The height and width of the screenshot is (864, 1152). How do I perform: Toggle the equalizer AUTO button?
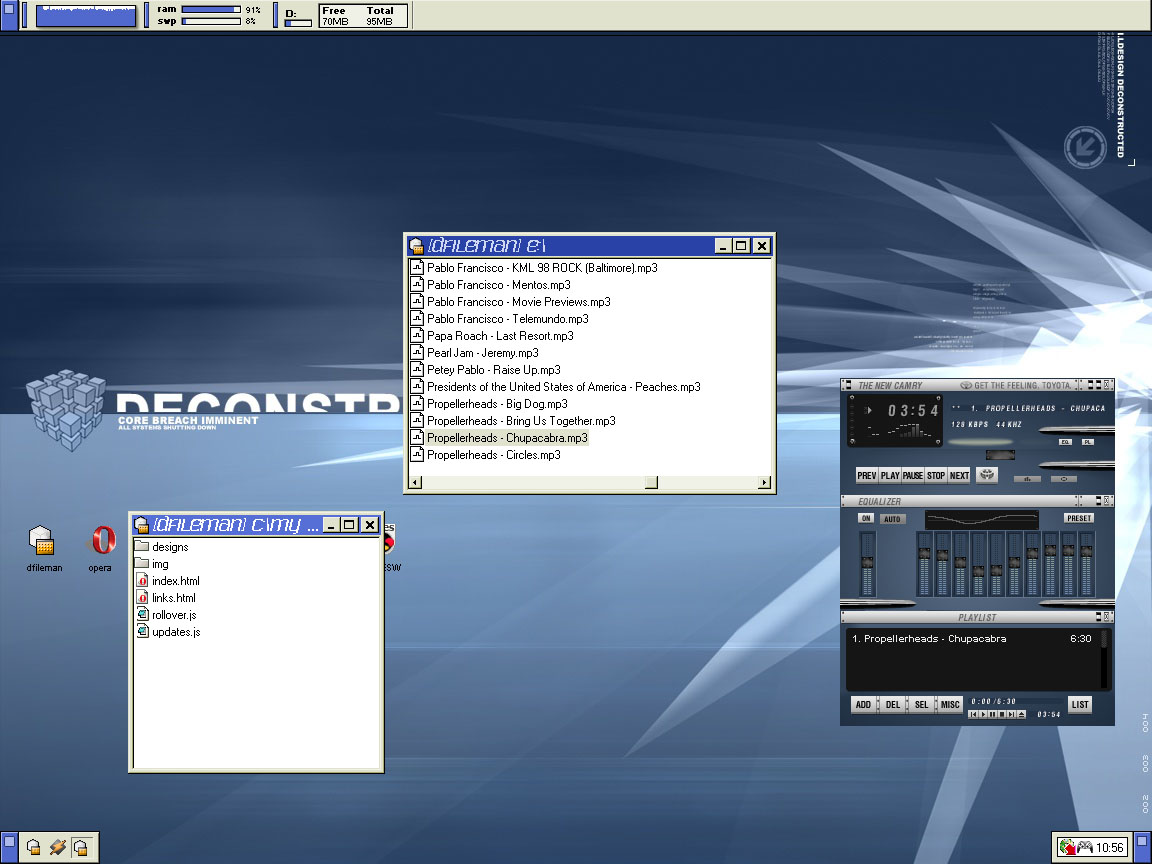click(892, 519)
